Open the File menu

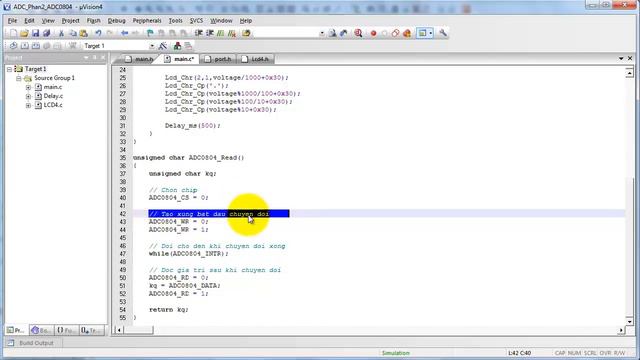pyautogui.click(x=13, y=20)
